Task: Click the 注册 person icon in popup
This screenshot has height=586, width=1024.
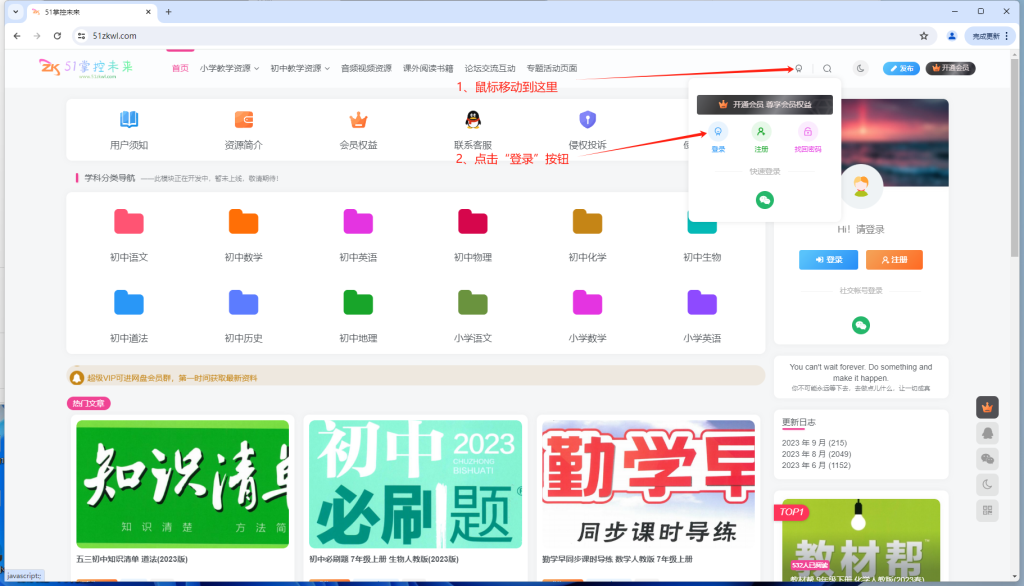Action: click(762, 131)
